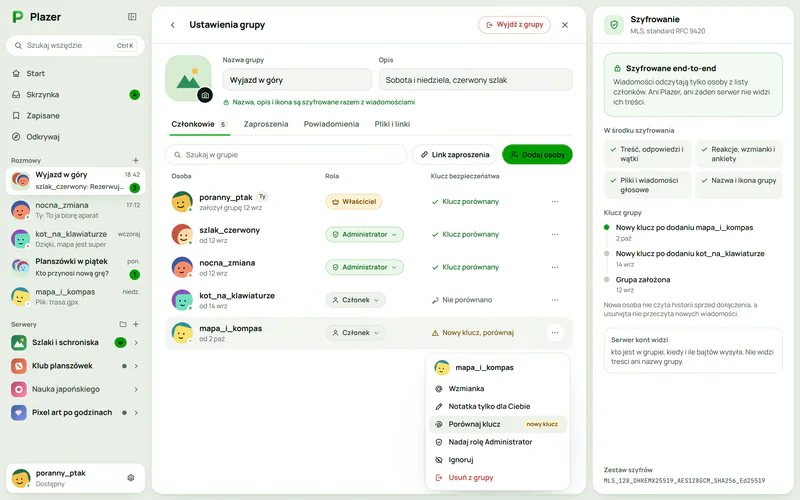Open more options for kot_na_klawiaturze row
800x500 pixels.
555,300
